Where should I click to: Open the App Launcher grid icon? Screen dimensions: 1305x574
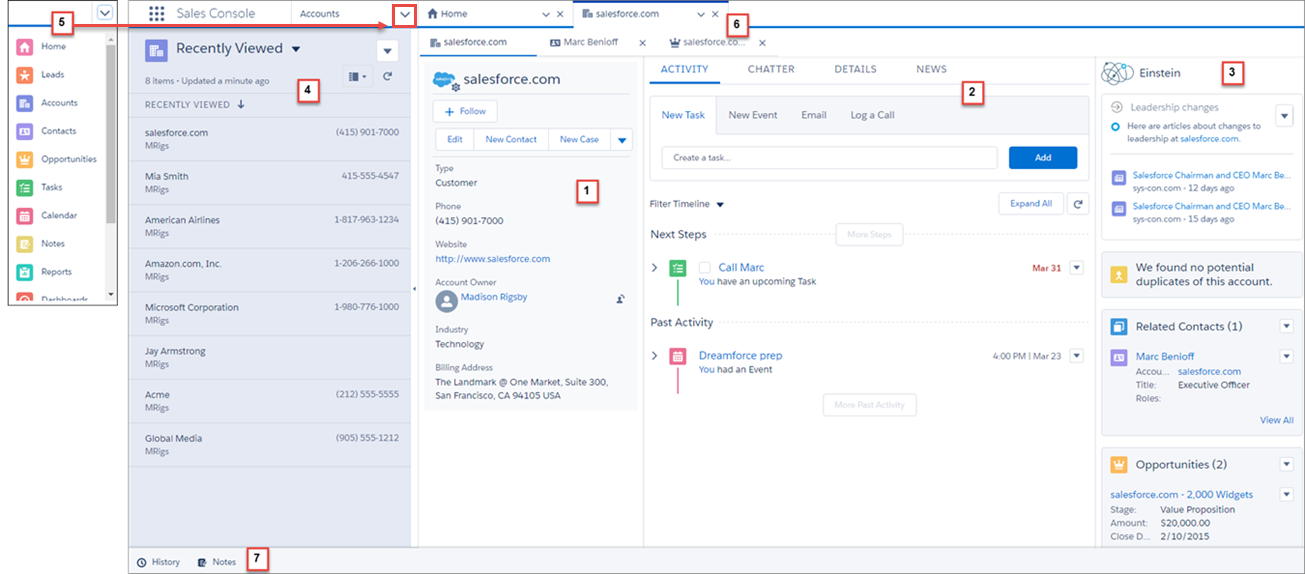(156, 14)
